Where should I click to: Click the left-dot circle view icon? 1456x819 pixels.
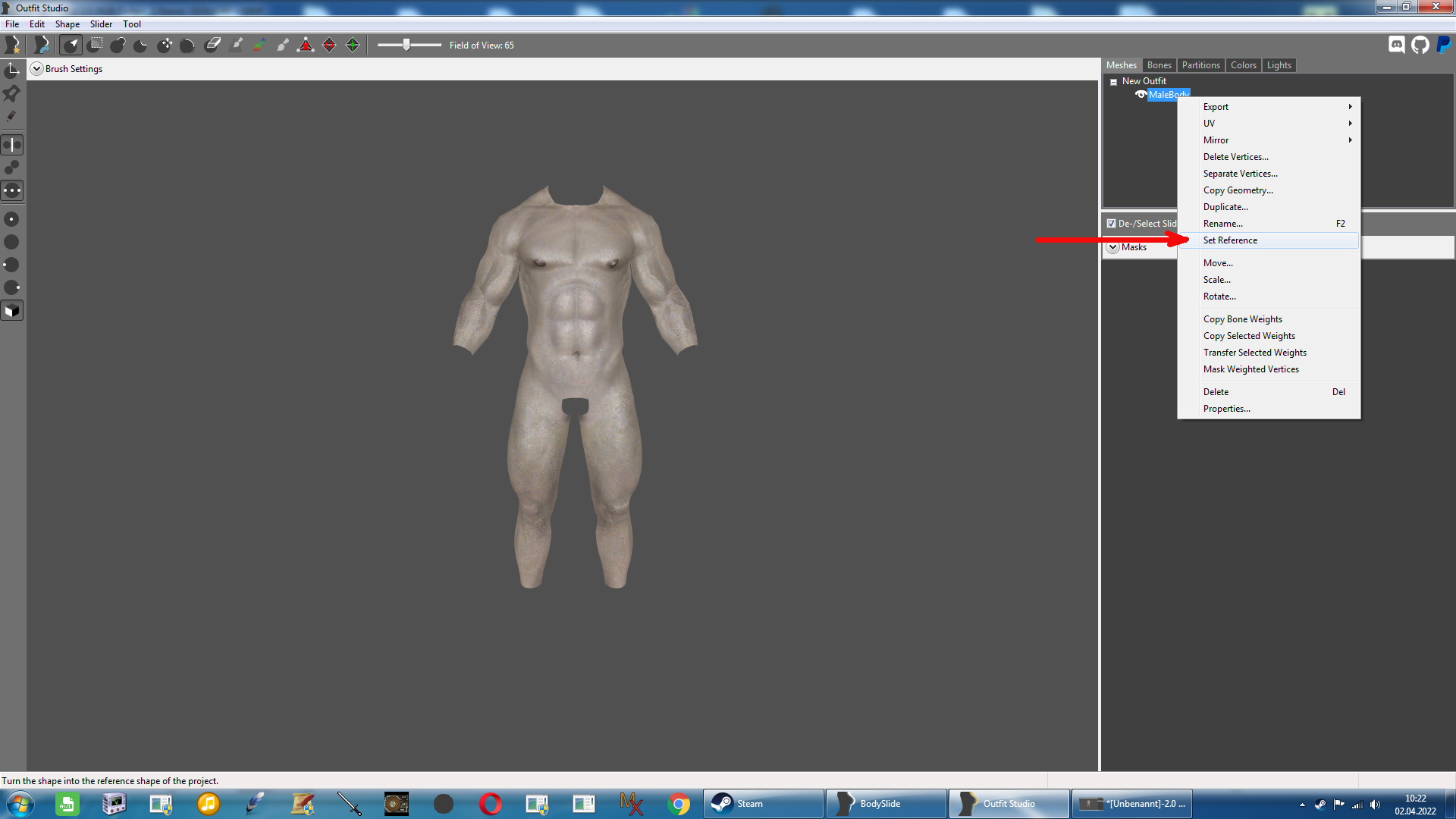tap(12, 265)
